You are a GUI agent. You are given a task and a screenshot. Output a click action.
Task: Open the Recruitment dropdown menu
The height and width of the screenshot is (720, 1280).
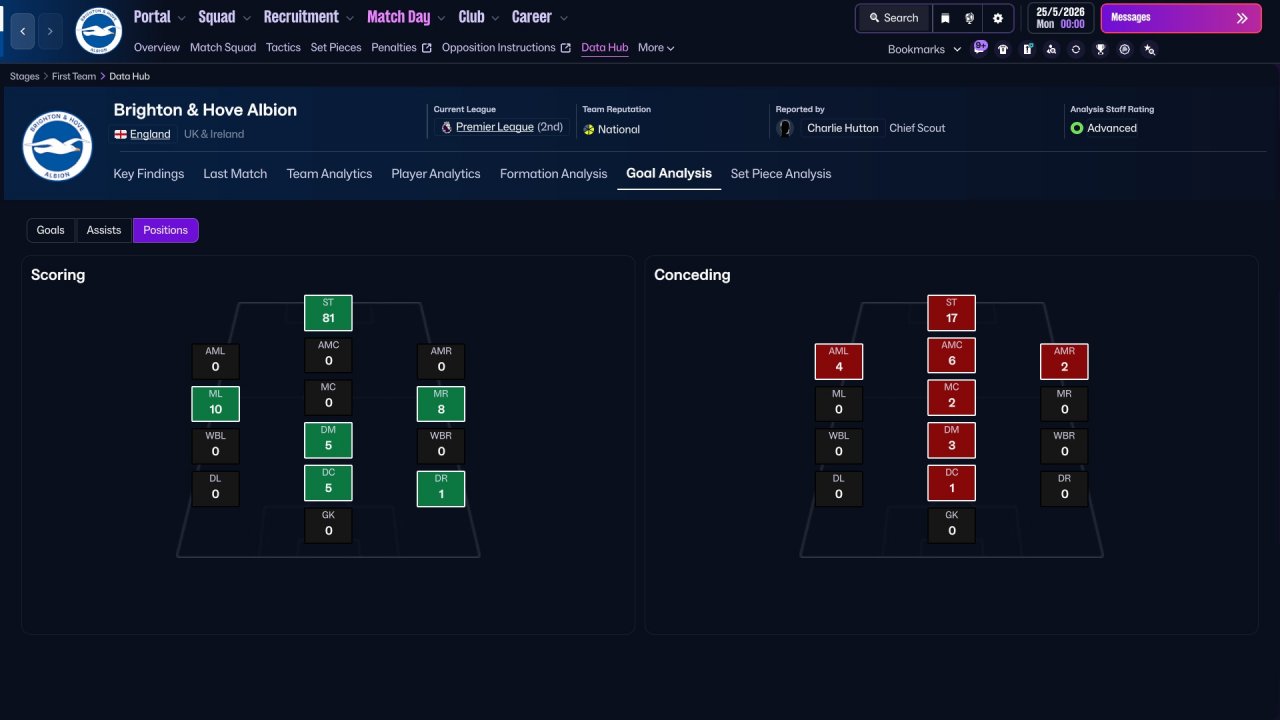pos(309,17)
